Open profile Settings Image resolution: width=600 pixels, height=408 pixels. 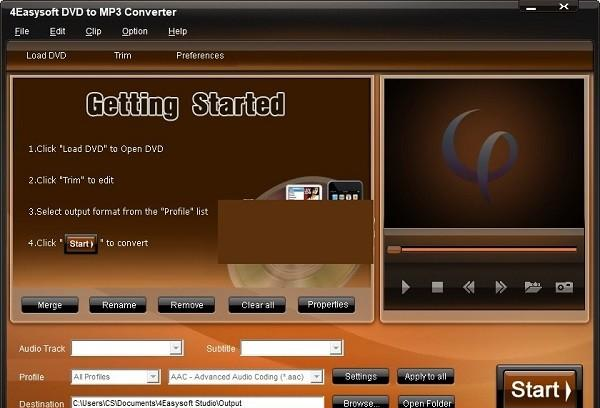click(x=360, y=377)
